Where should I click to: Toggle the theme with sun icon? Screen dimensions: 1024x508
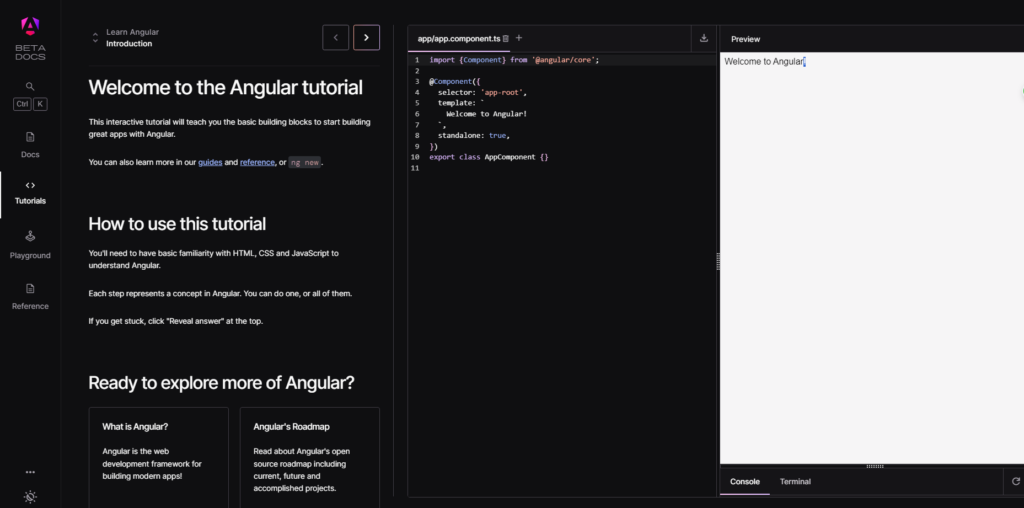pos(30,497)
